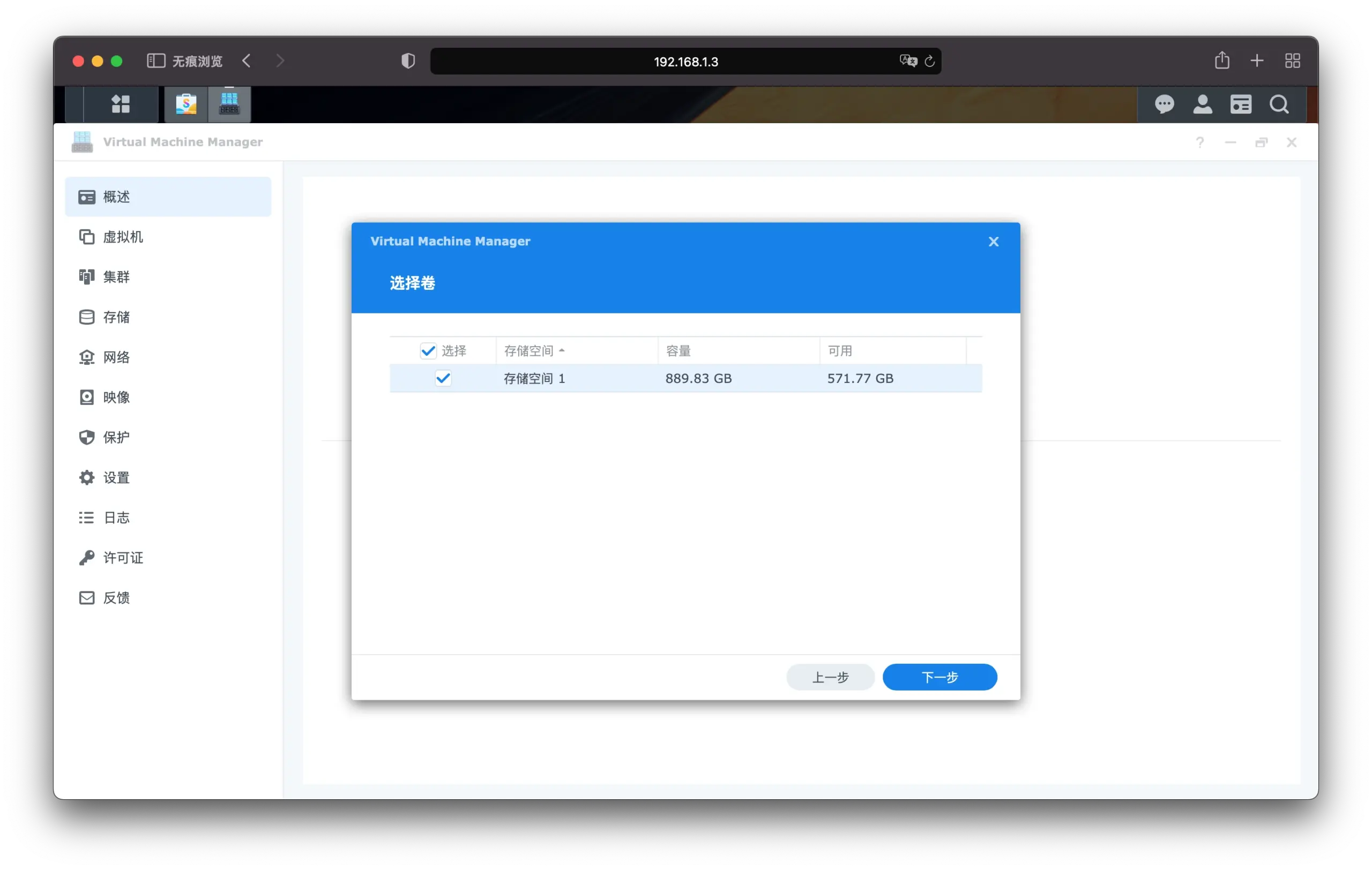Close the 选择卷 wizard dialog
Screen dimensions: 1372x870
point(994,242)
